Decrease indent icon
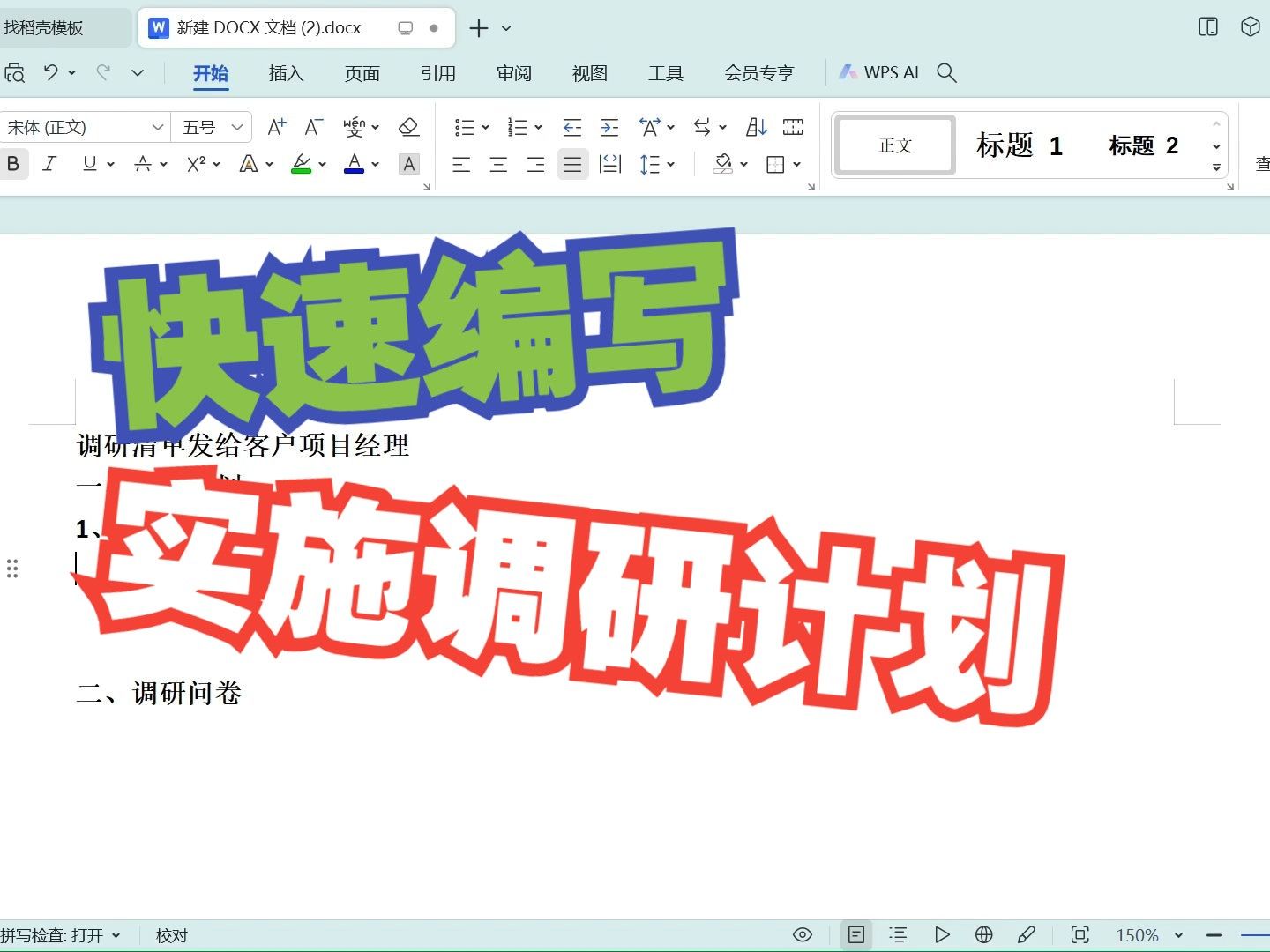The image size is (1270, 952). (572, 128)
